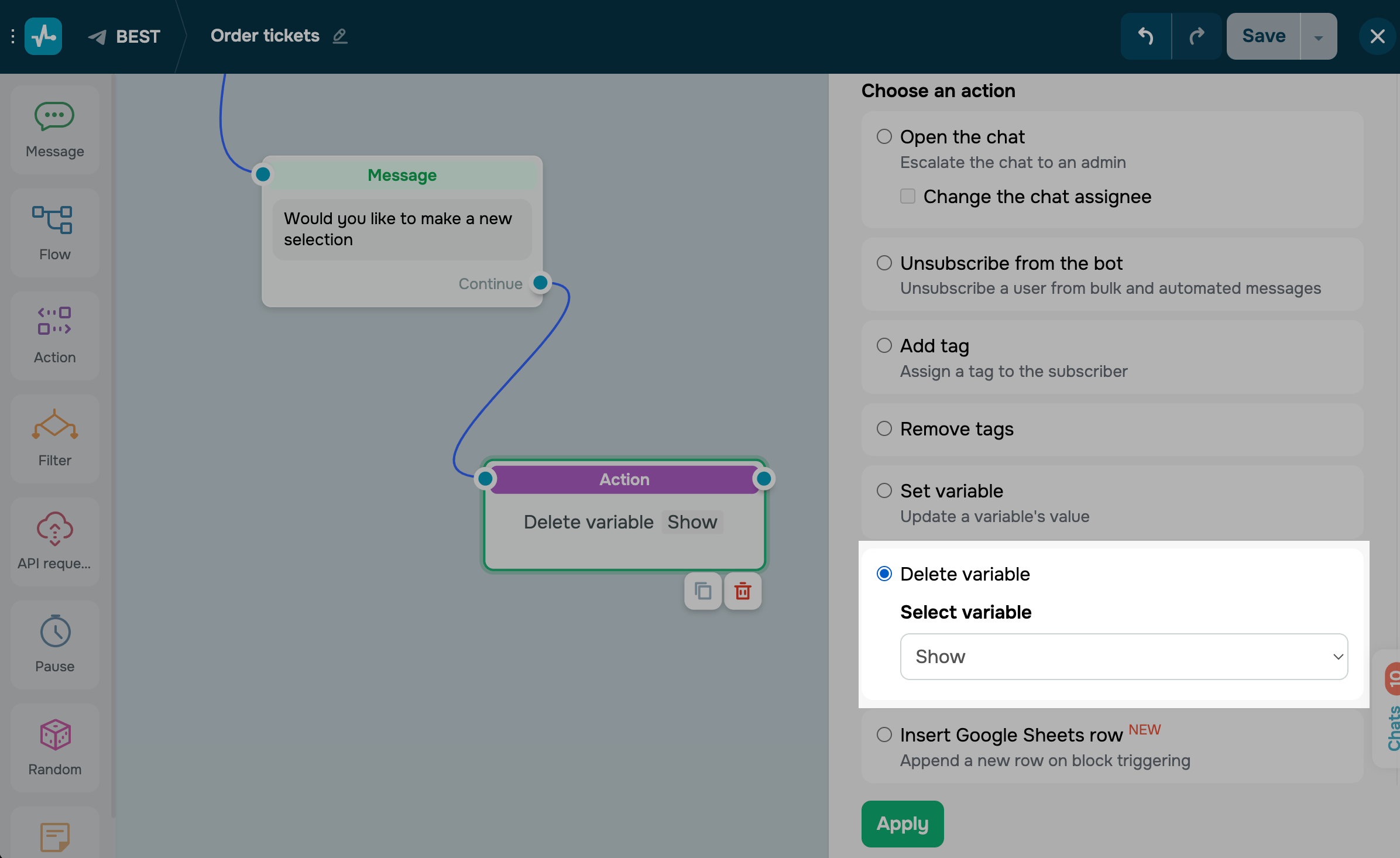Click the Message block input connector dot
Screen dimensions: 1400x858
coord(263,174)
